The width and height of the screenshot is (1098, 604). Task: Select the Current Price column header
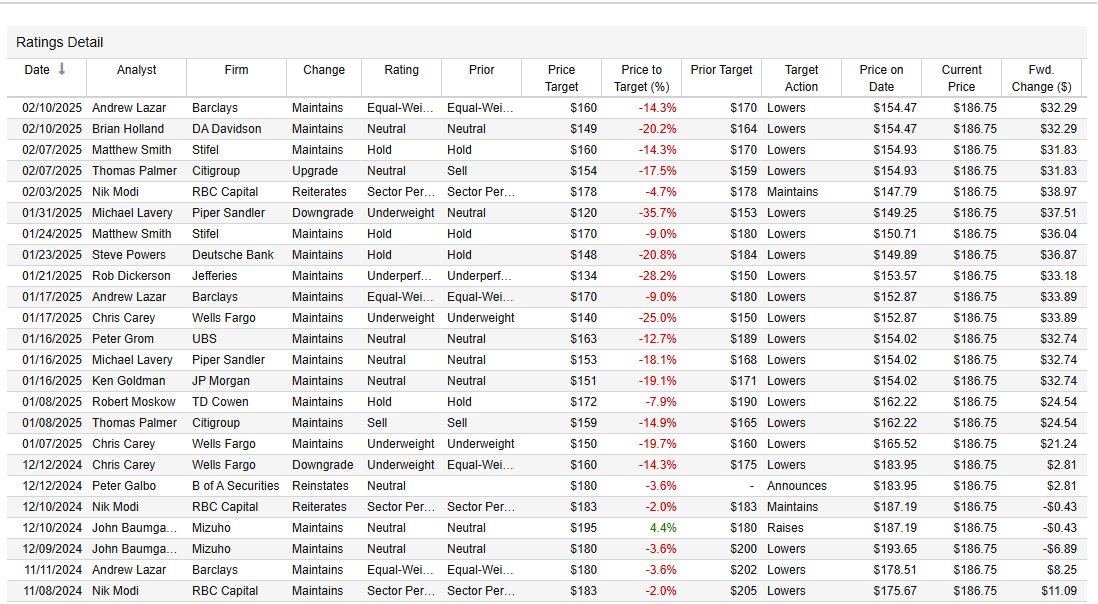[x=961, y=78]
